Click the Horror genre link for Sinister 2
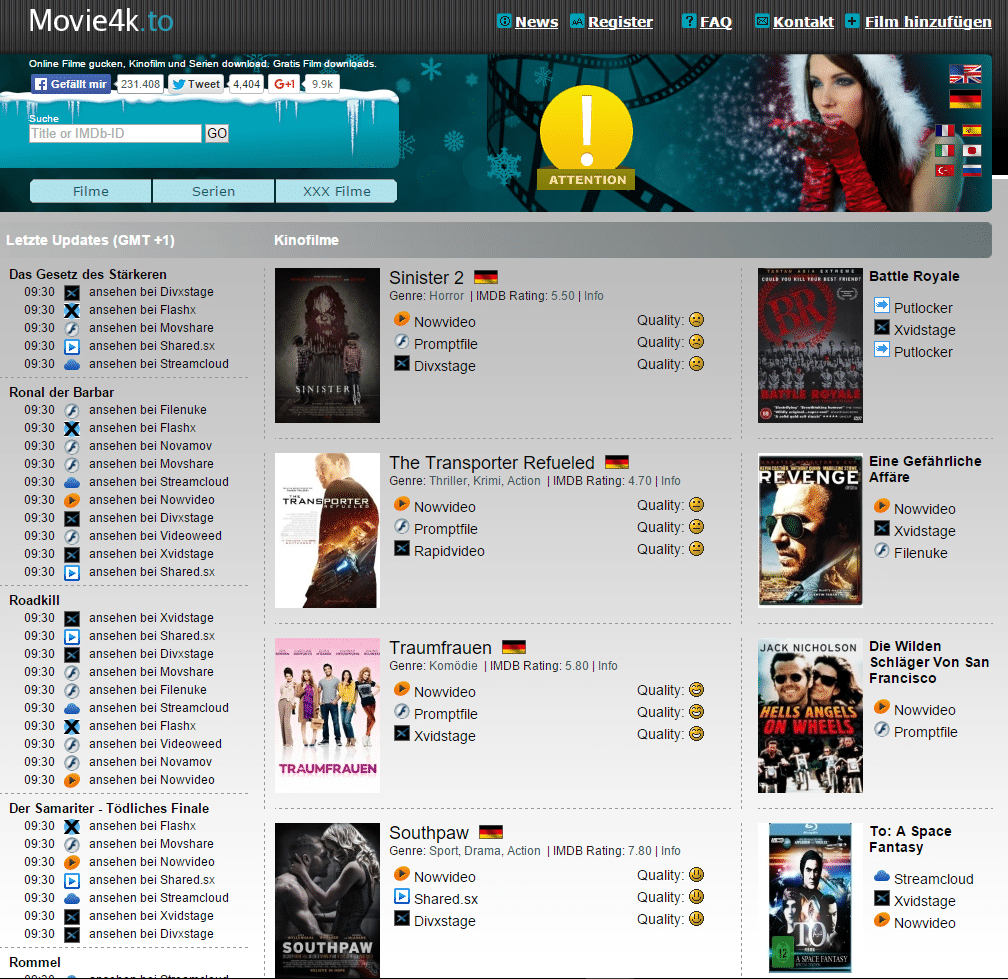Viewport: 1008px width, 979px height. point(446,296)
